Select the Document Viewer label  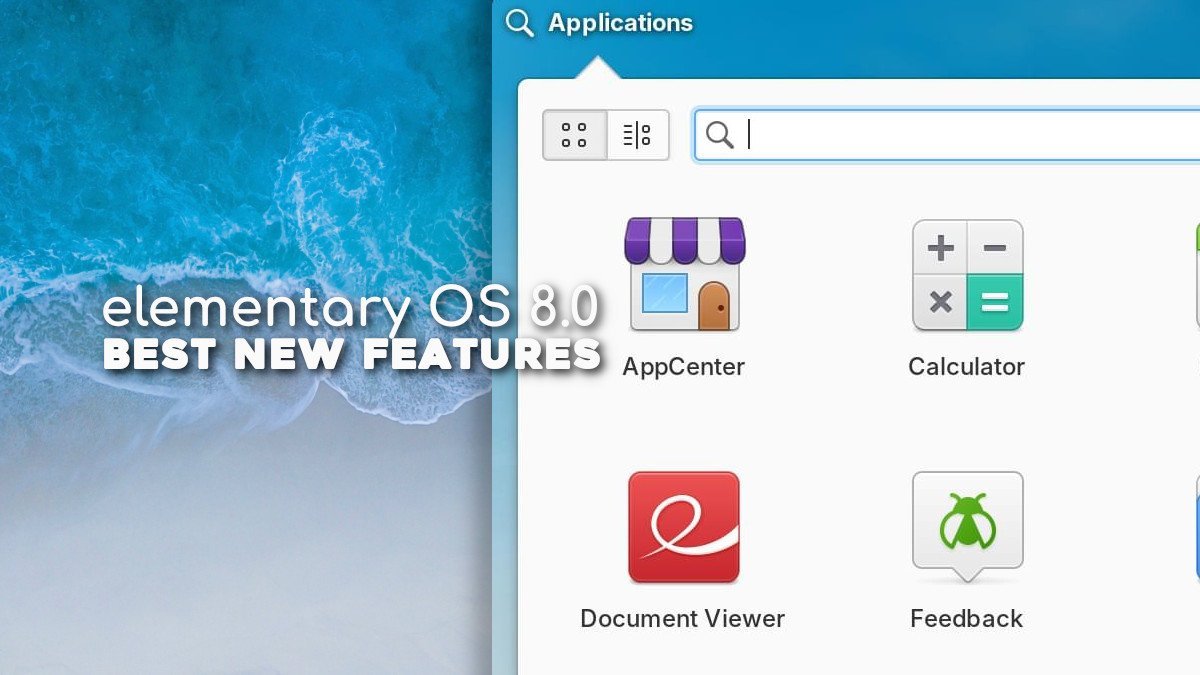(683, 618)
